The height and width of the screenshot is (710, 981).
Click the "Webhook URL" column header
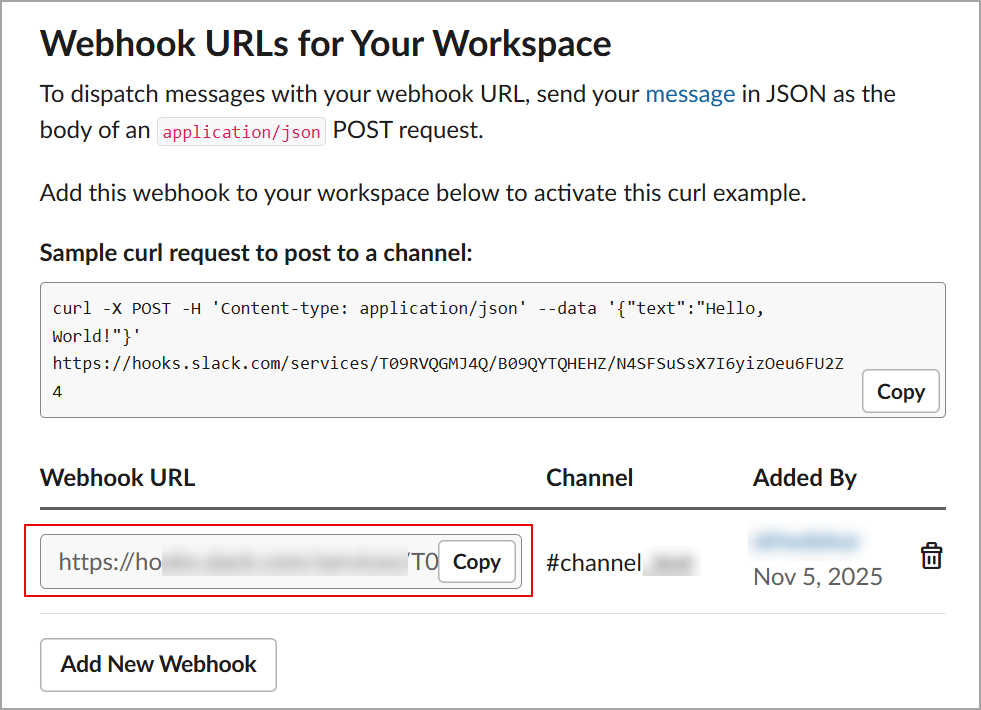[117, 478]
